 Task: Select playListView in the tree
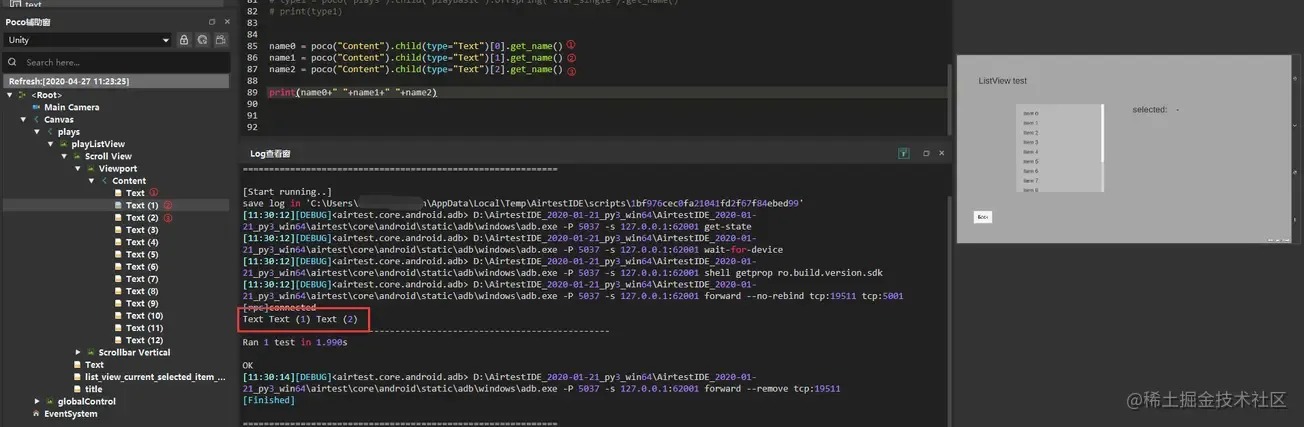coord(98,144)
